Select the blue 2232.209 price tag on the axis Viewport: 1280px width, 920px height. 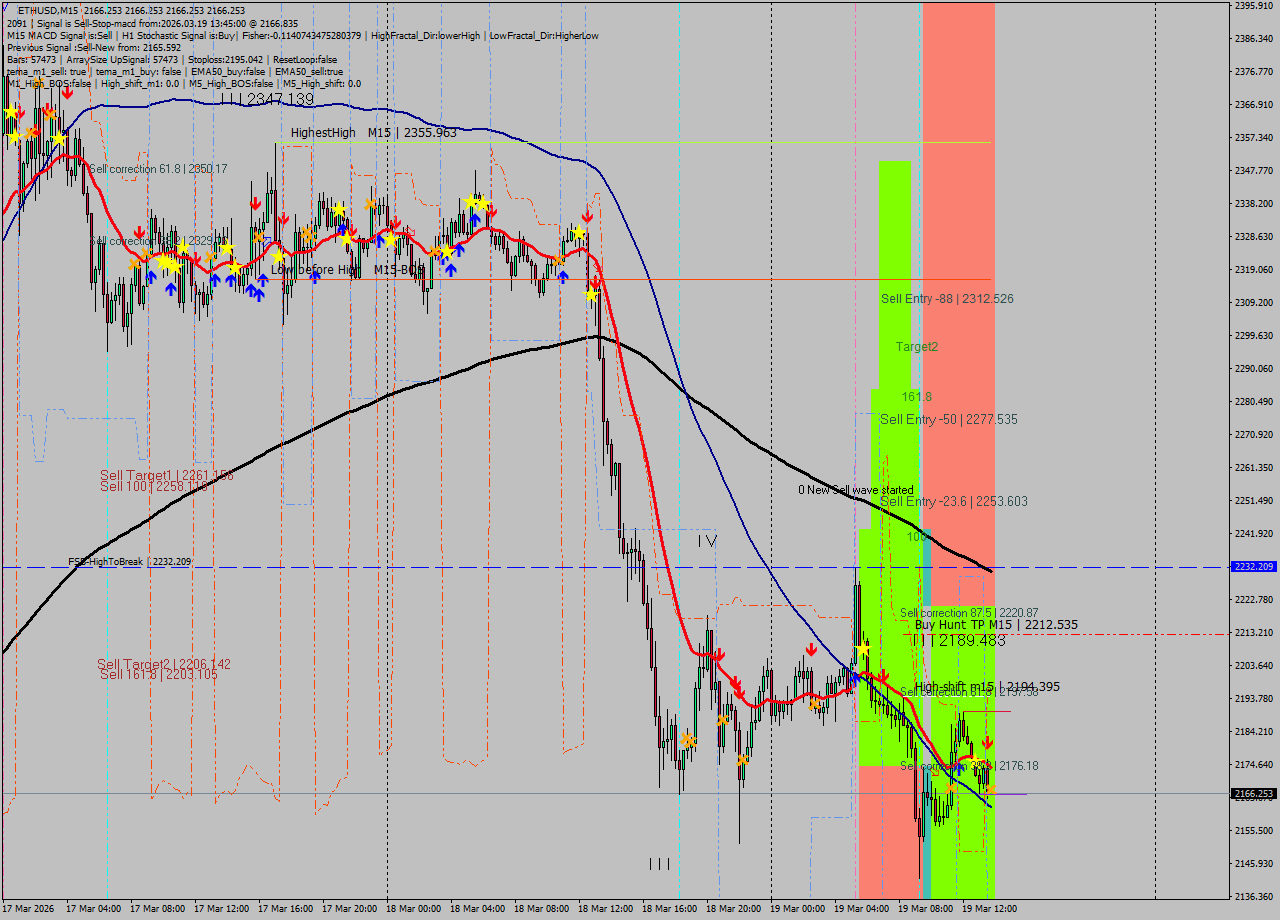point(1253,567)
